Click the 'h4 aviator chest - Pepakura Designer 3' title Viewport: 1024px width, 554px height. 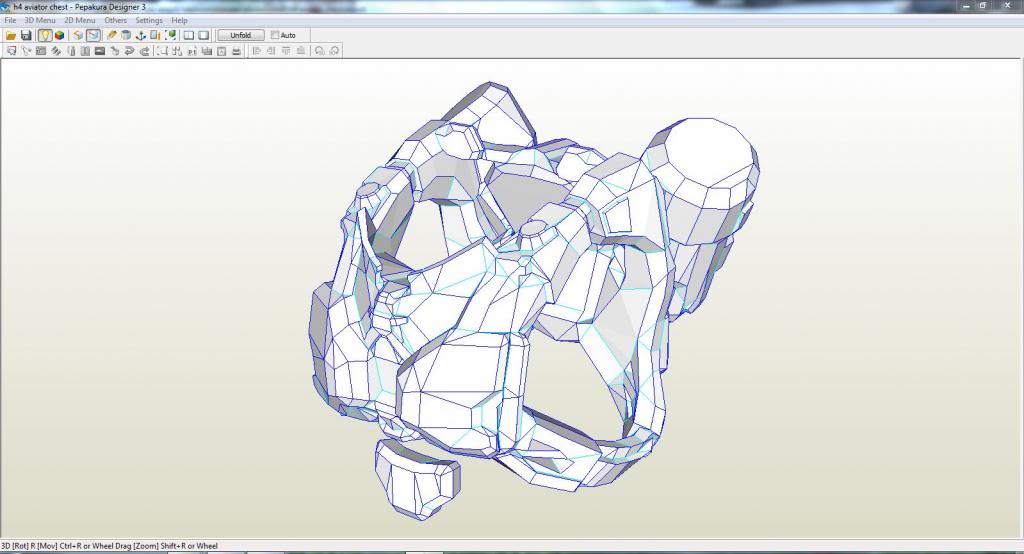click(79, 7)
